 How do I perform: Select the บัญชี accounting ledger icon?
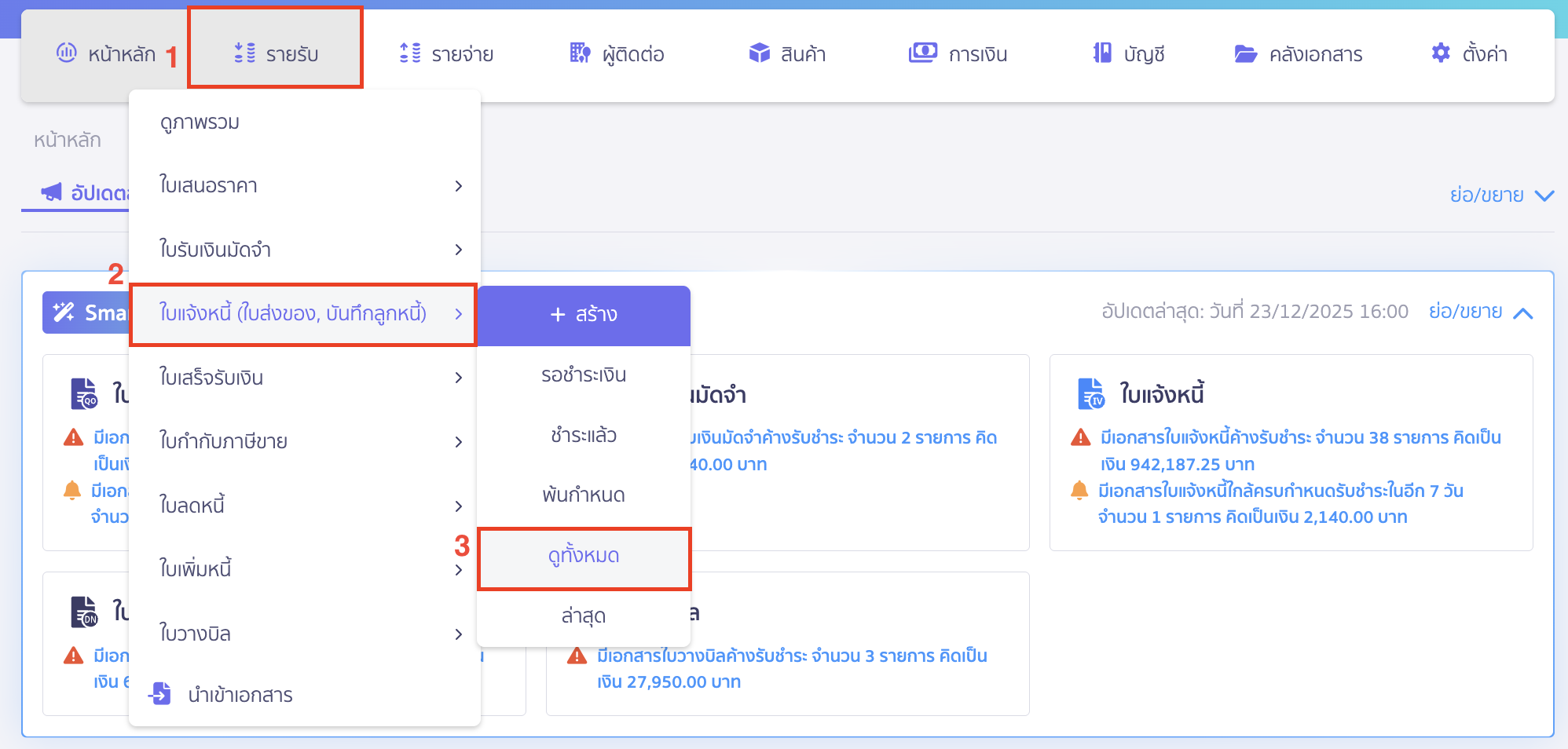pos(1102,53)
